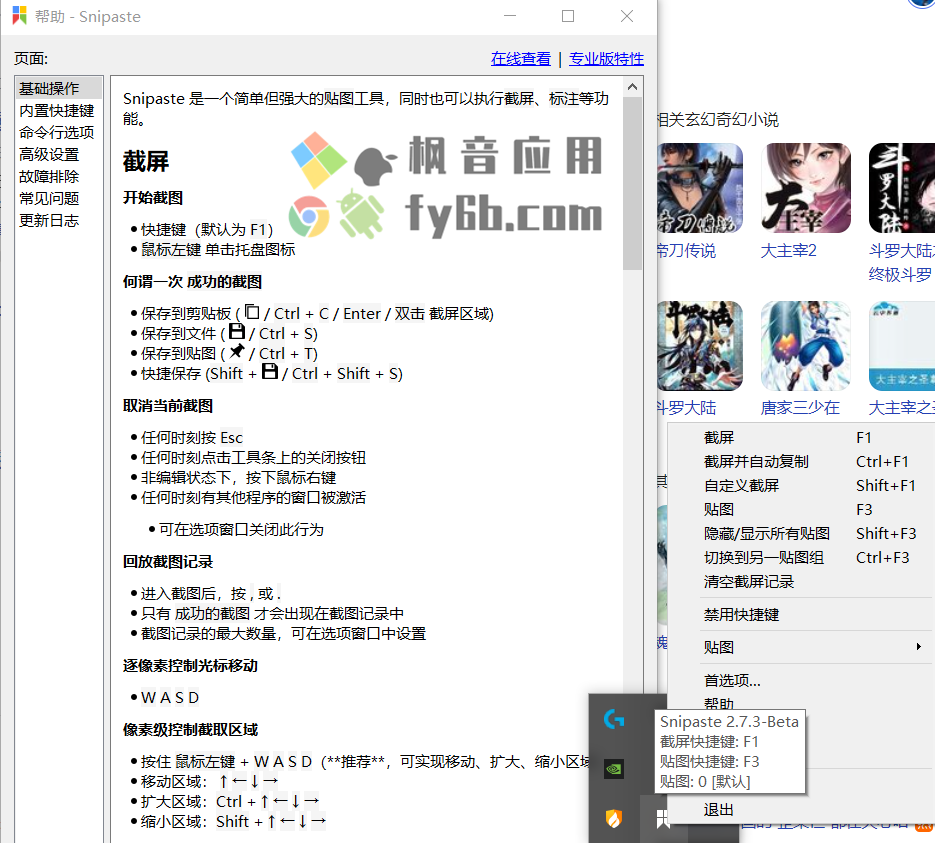This screenshot has width=935, height=843.
Task: Click the 截屏 heading in help
Action: pyautogui.click(x=146, y=162)
